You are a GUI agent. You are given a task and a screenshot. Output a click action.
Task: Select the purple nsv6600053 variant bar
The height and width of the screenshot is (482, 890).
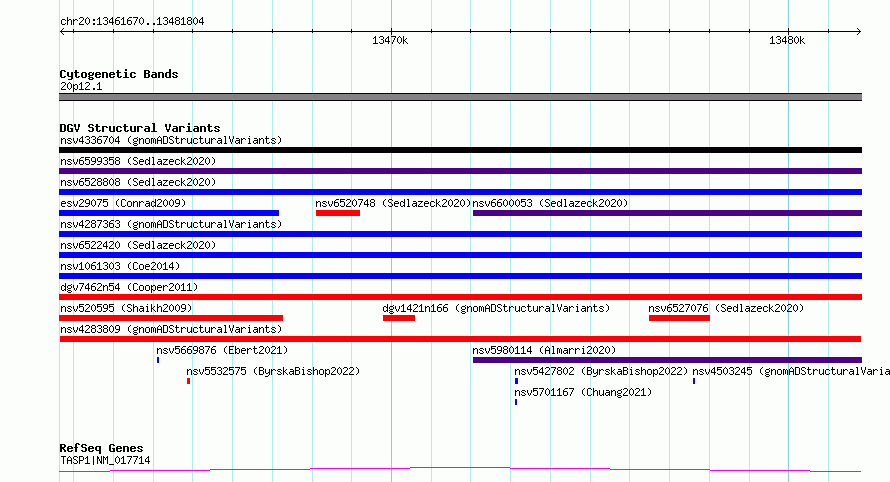click(668, 213)
